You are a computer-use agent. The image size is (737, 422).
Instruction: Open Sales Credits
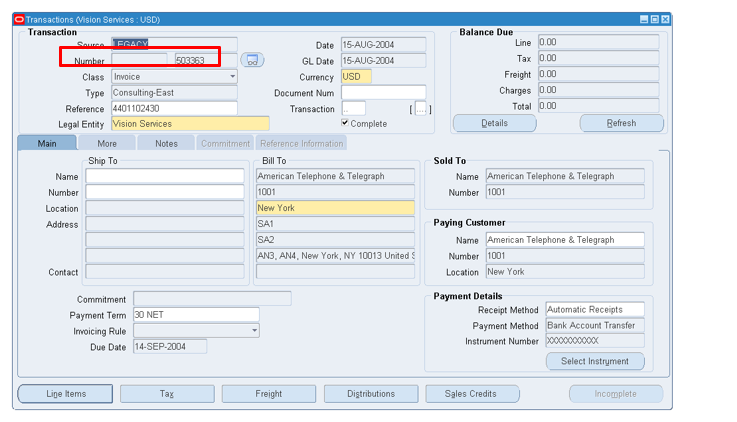point(471,394)
